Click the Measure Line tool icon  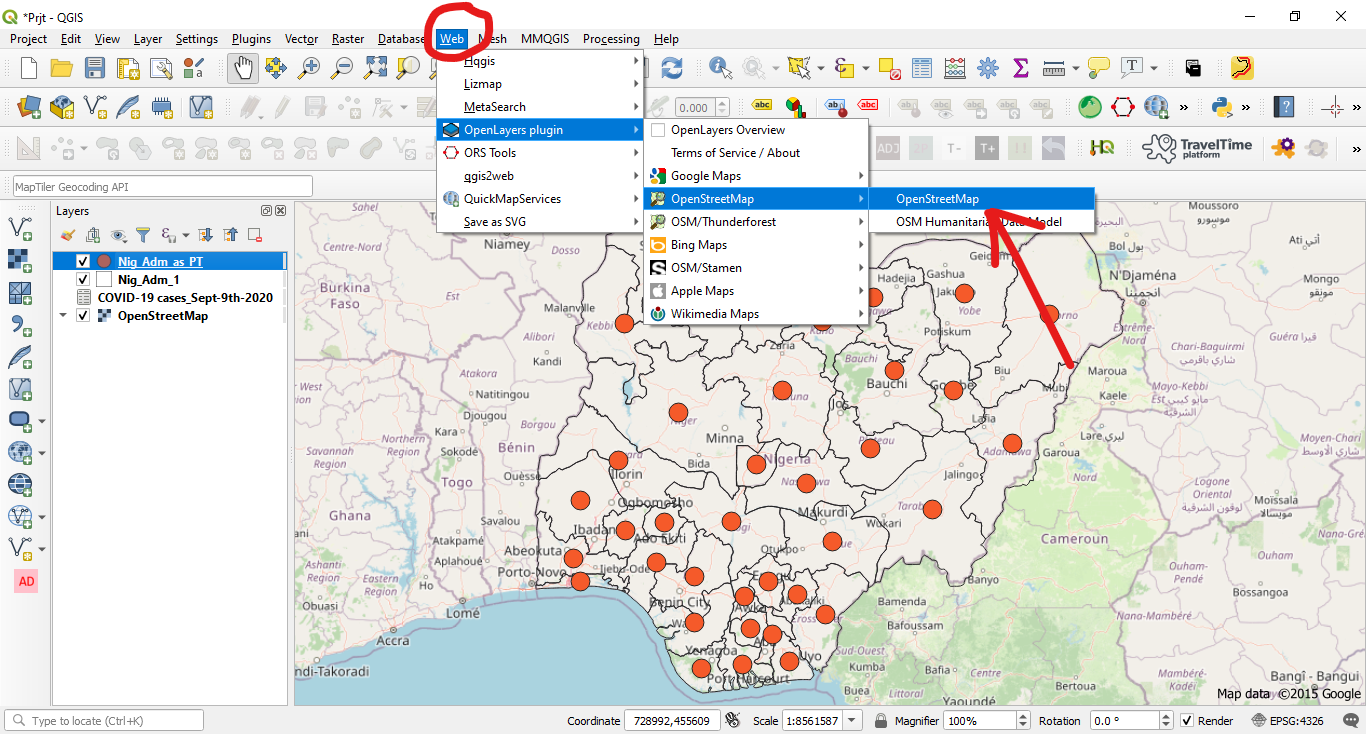pos(1056,69)
